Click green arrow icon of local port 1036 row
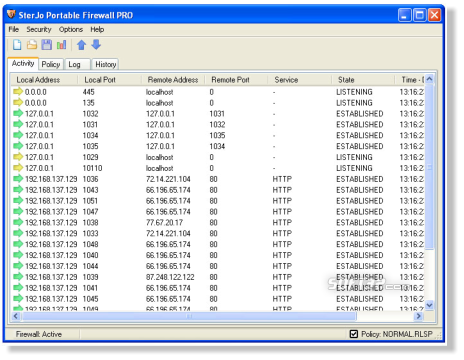 (18, 179)
